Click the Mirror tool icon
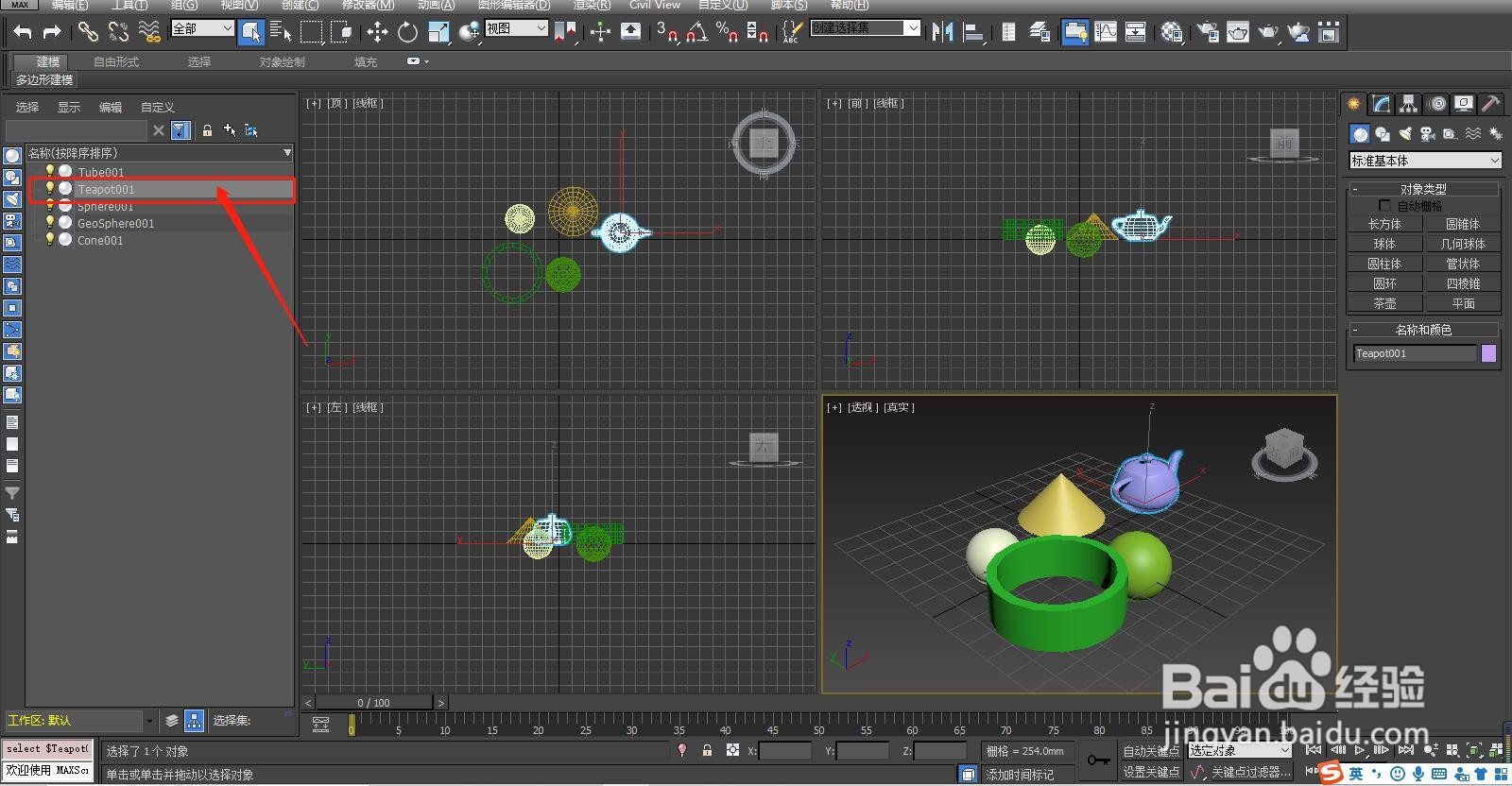This screenshot has width=1512, height=786. tap(942, 32)
